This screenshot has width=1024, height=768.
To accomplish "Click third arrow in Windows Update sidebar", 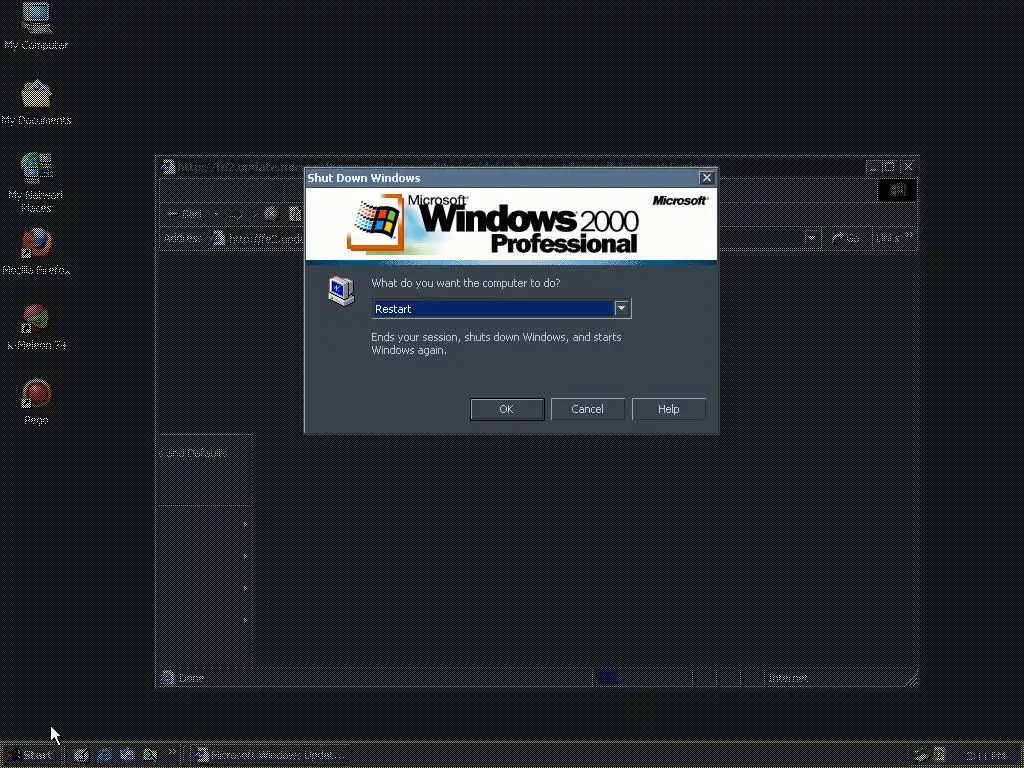I will [246, 588].
